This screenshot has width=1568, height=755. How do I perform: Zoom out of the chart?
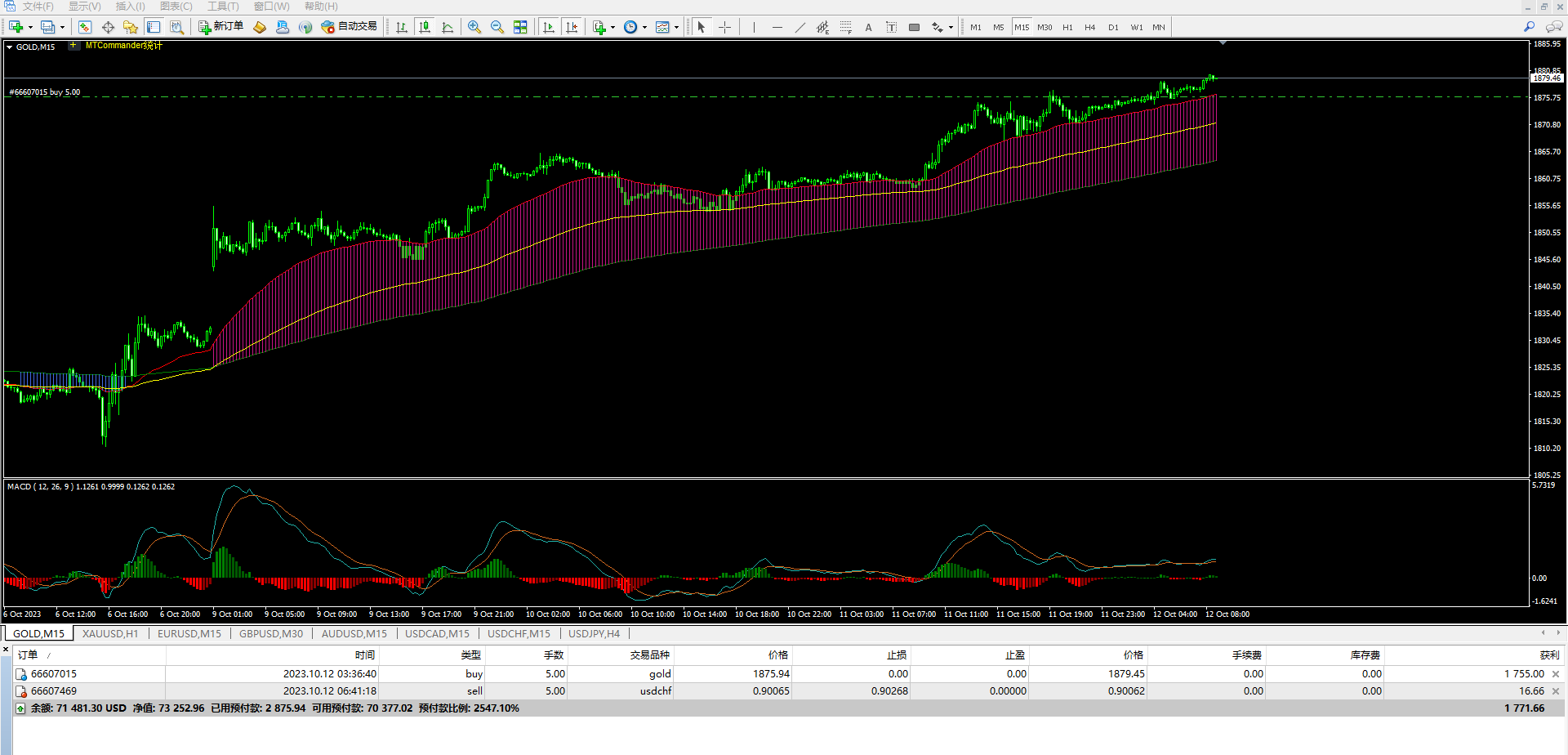(497, 27)
